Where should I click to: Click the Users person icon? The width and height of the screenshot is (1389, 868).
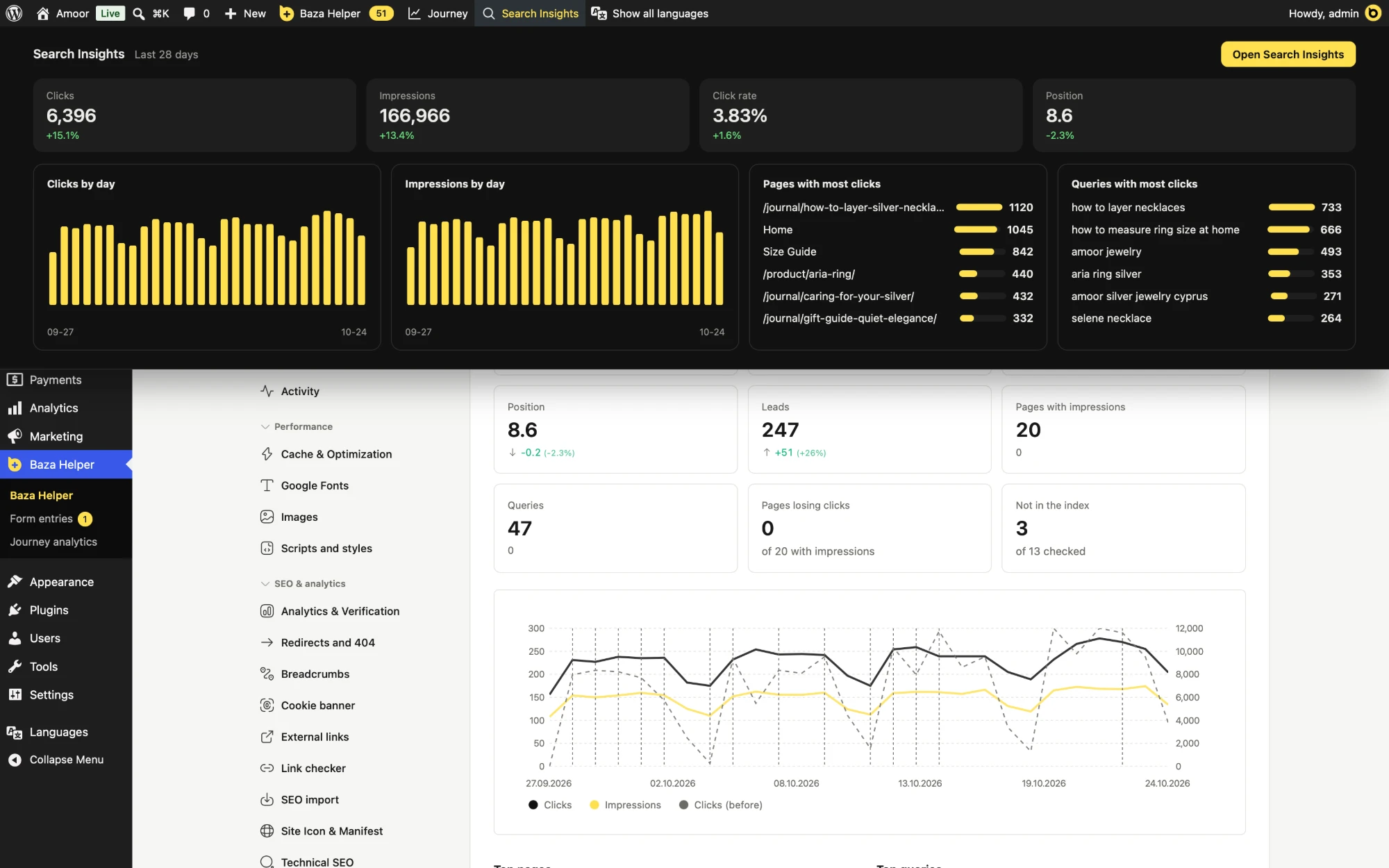15,638
